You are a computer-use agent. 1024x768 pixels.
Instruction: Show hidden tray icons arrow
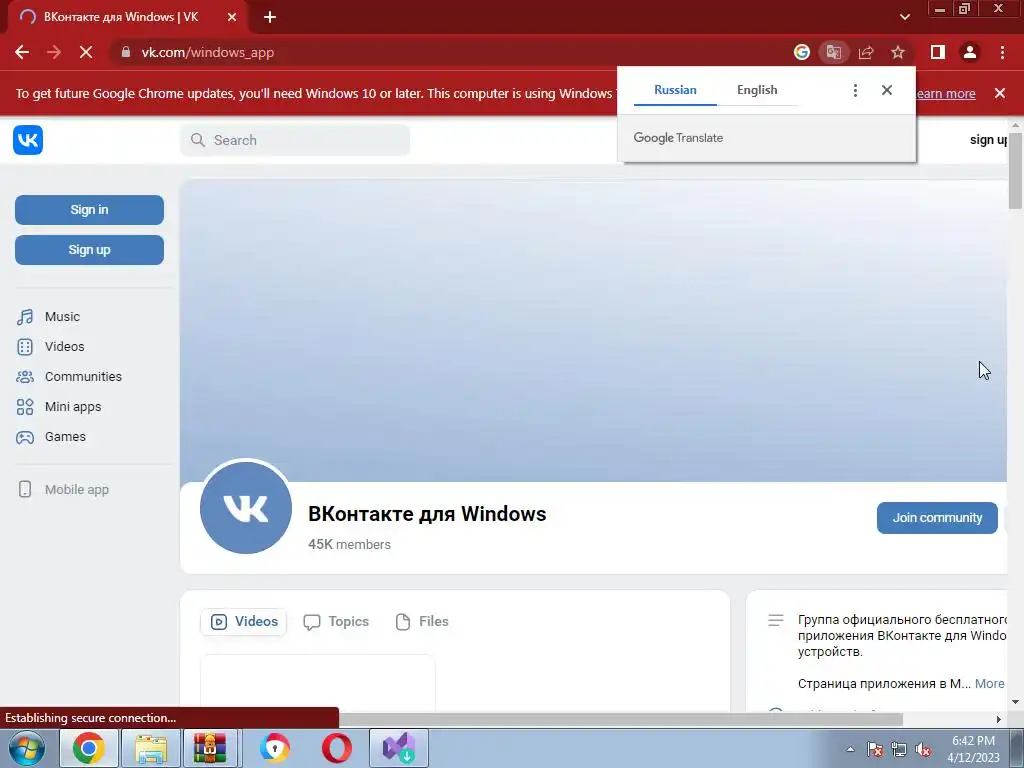click(850, 749)
